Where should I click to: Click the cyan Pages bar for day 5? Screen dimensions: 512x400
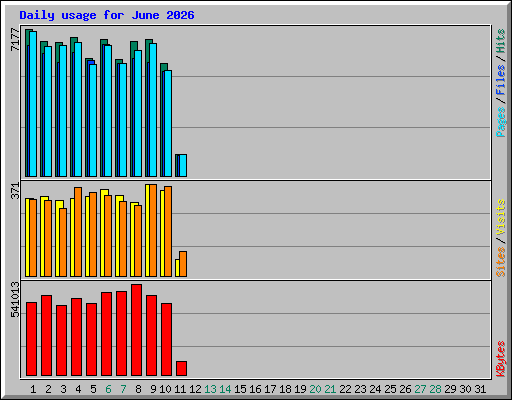(93, 120)
